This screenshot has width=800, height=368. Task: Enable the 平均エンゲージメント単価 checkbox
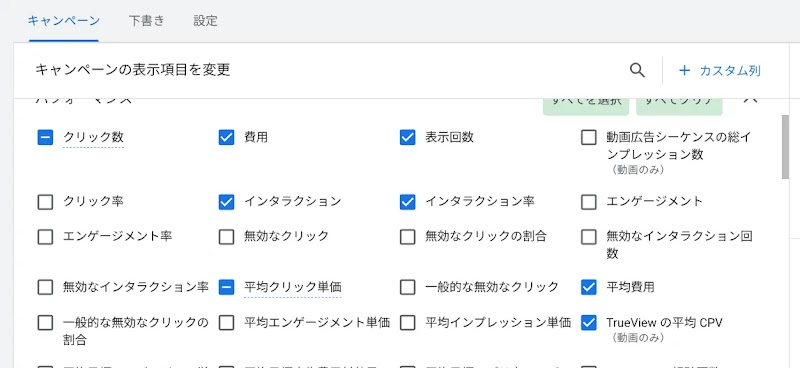click(227, 323)
